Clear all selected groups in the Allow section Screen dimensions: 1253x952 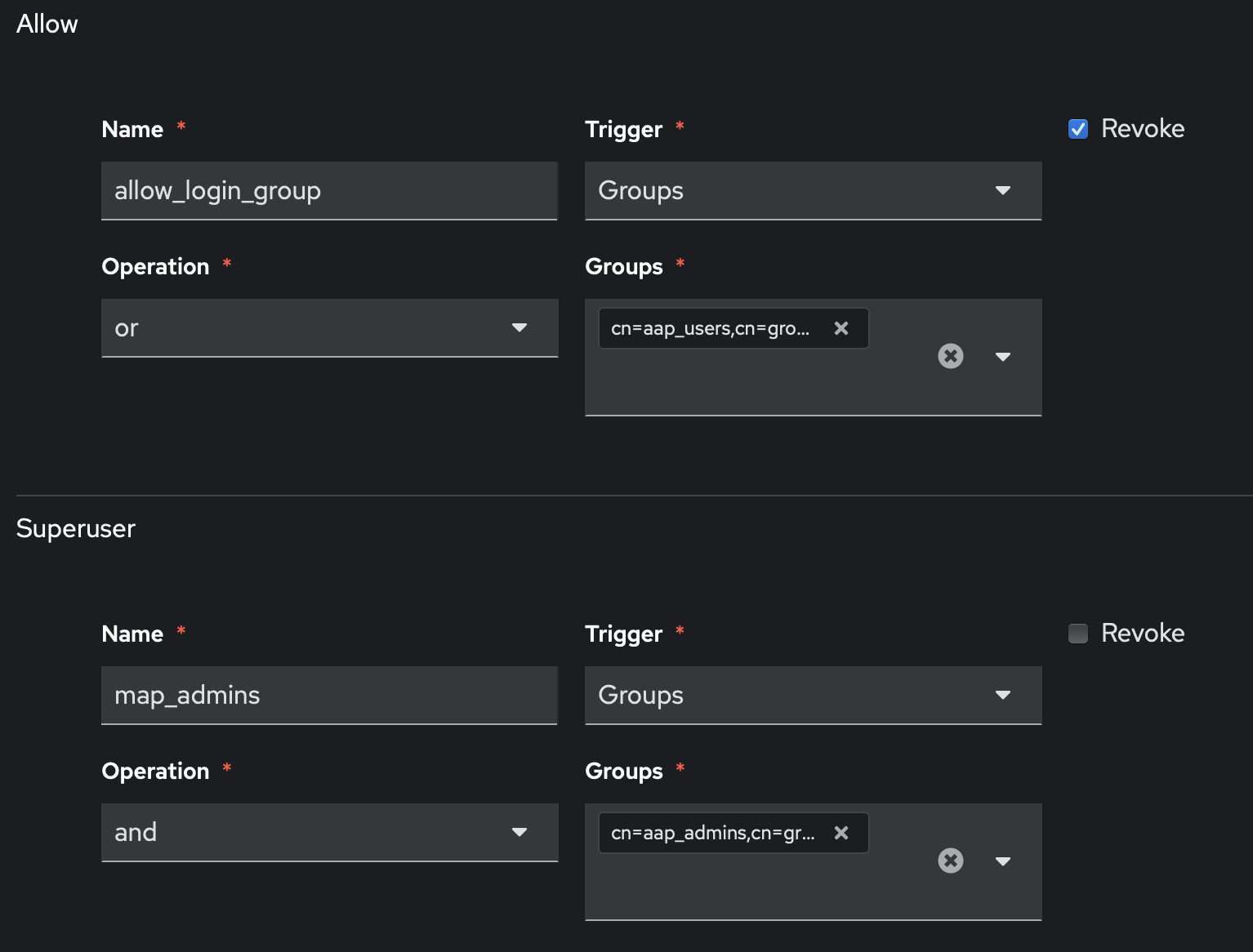950,356
